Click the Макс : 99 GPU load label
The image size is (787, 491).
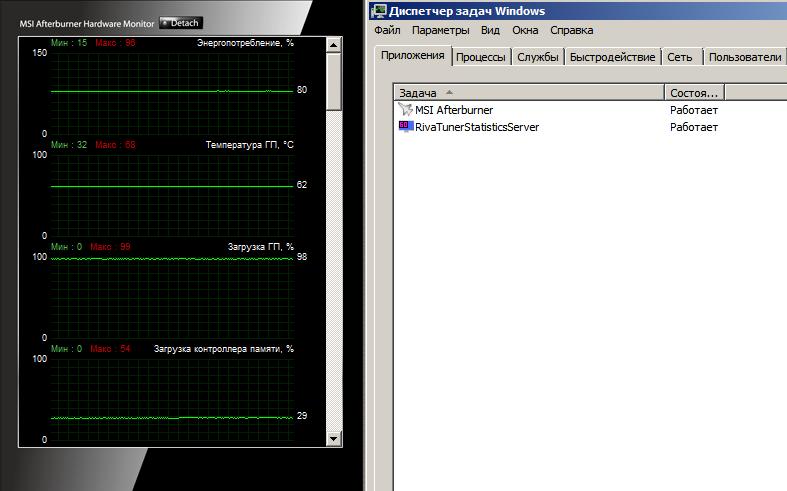(110, 247)
